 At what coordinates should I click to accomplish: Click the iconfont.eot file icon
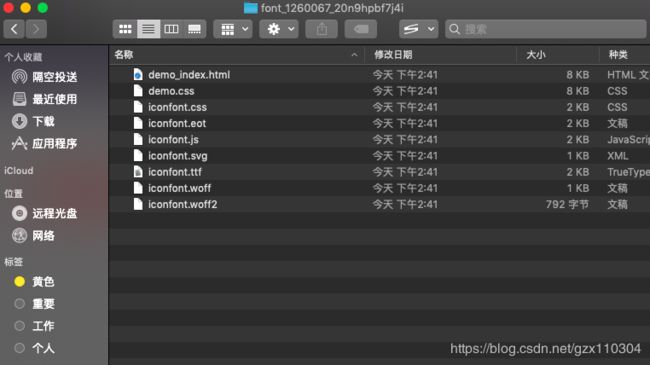(138, 123)
